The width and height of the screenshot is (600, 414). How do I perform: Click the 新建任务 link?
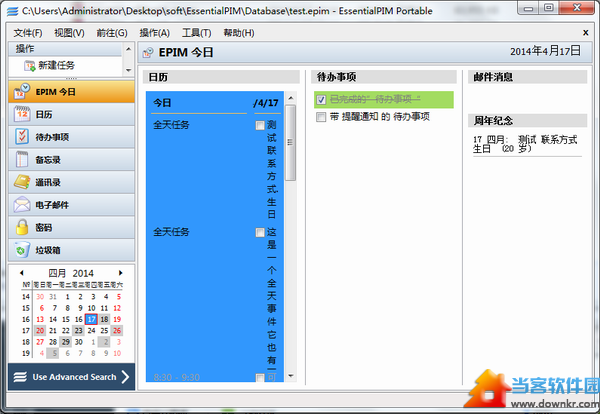(56, 65)
